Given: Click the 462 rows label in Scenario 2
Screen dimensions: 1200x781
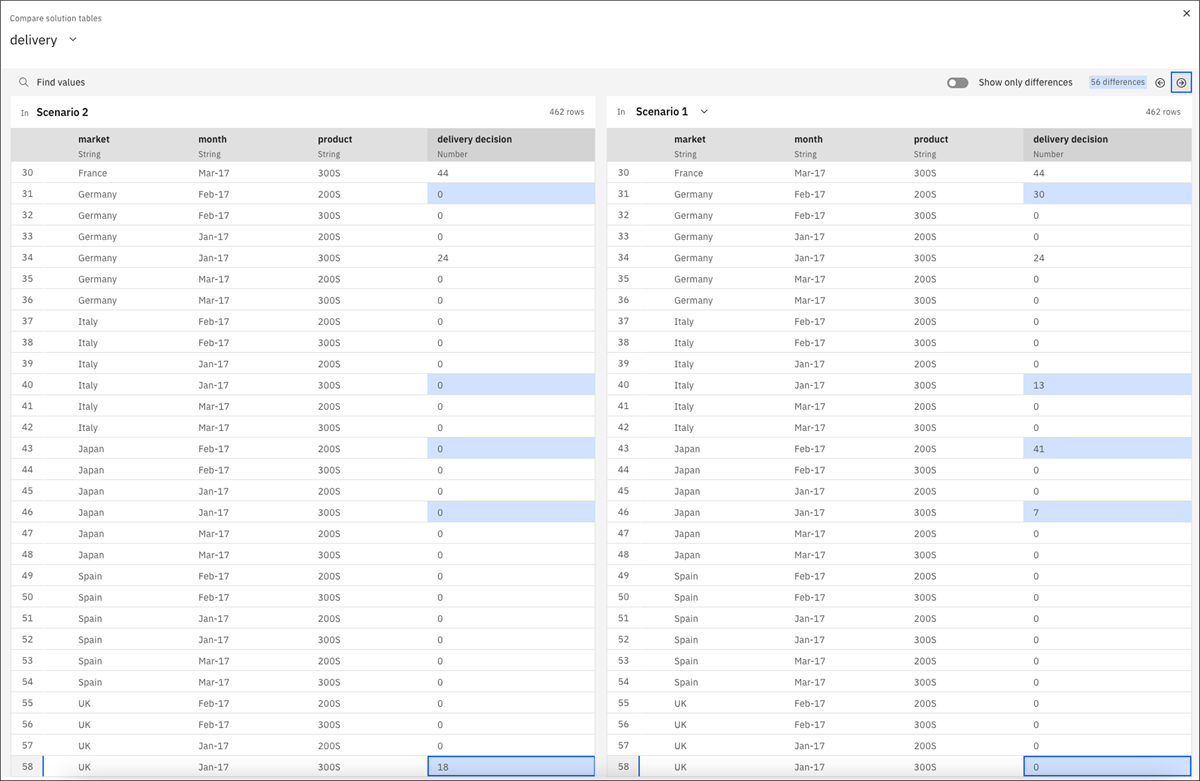Looking at the screenshot, I should (x=567, y=111).
